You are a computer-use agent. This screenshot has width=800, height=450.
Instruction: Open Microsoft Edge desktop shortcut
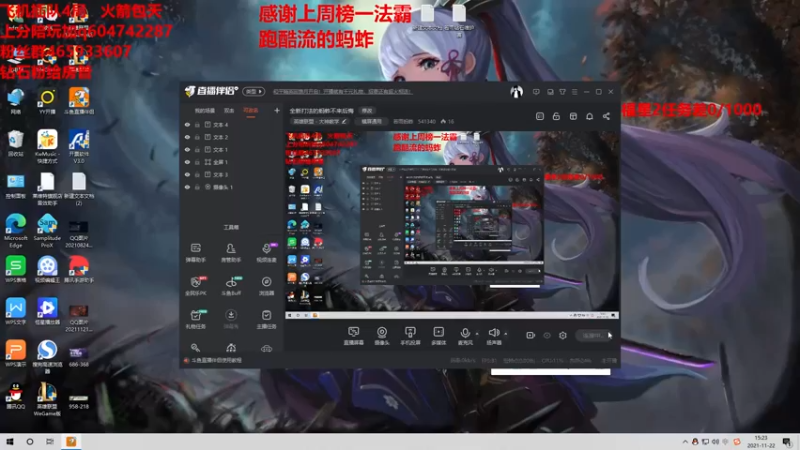coord(16,231)
